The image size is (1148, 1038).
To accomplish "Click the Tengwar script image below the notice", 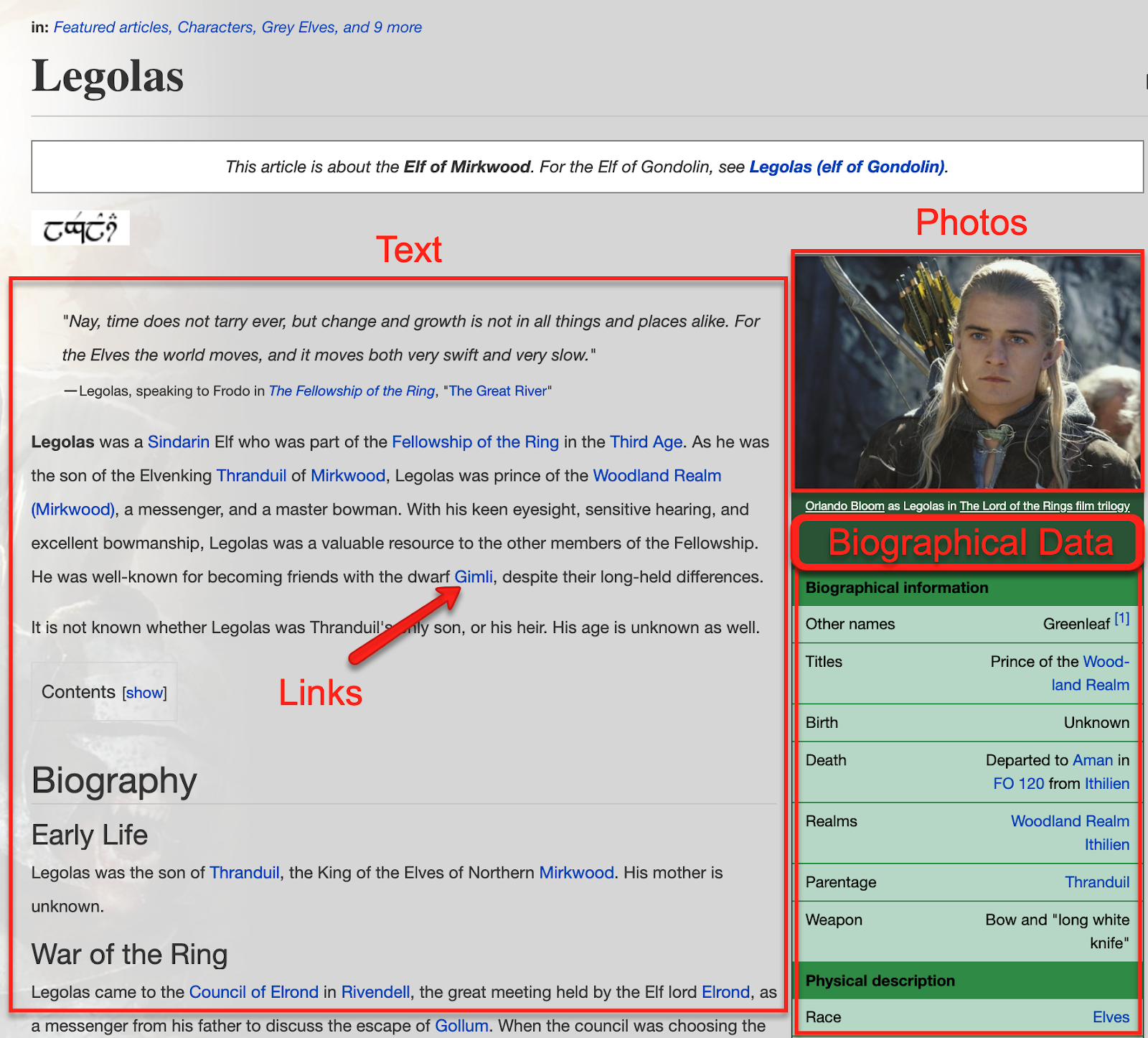I will (x=80, y=228).
